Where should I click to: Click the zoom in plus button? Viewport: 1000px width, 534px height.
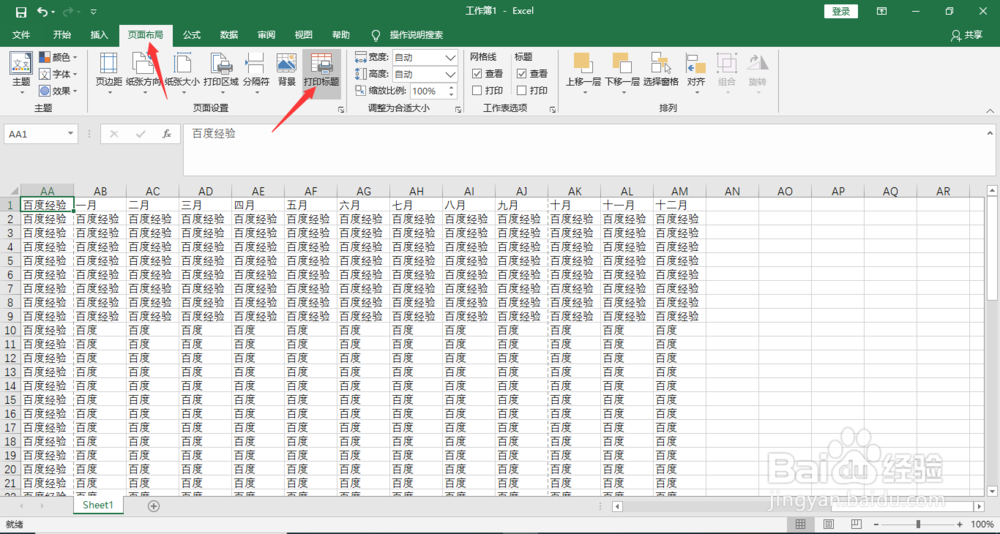[x=960, y=524]
